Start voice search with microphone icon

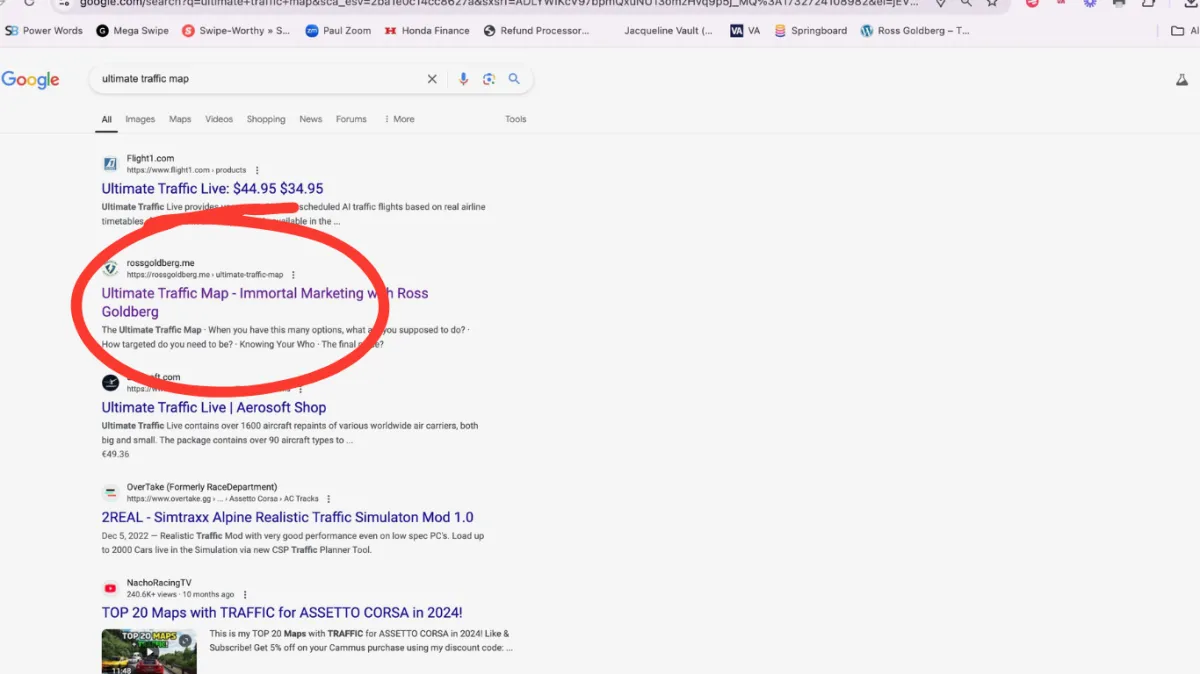pos(463,79)
